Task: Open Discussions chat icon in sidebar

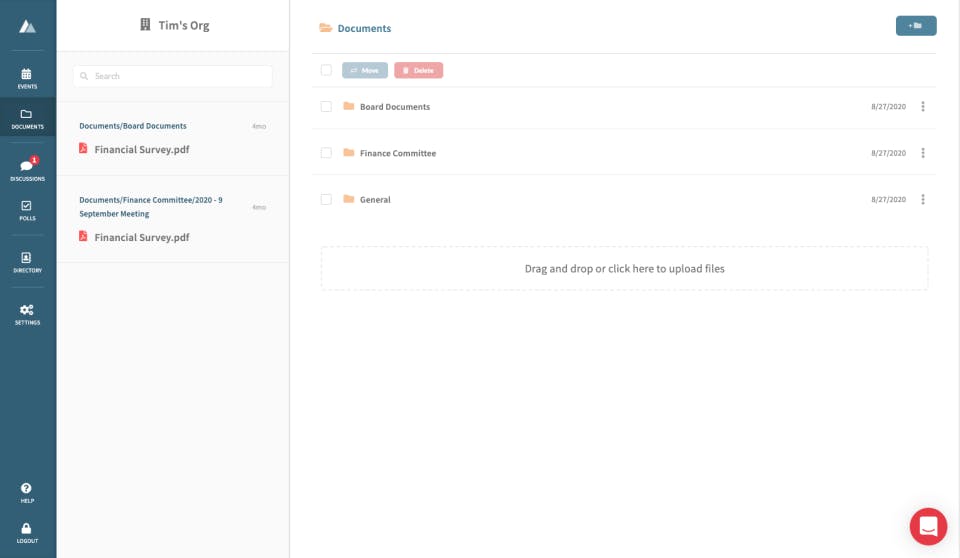Action: click(x=27, y=166)
